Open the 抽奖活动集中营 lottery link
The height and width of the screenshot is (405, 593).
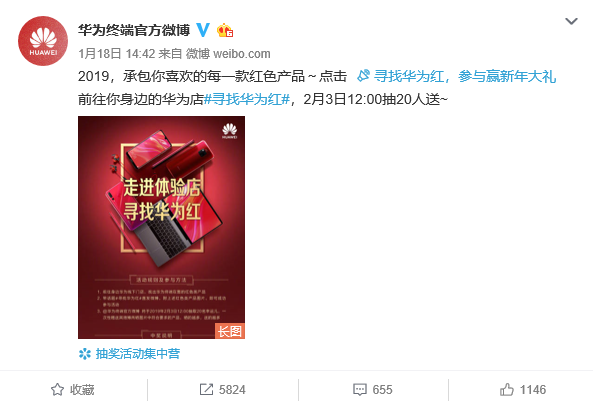(x=138, y=354)
